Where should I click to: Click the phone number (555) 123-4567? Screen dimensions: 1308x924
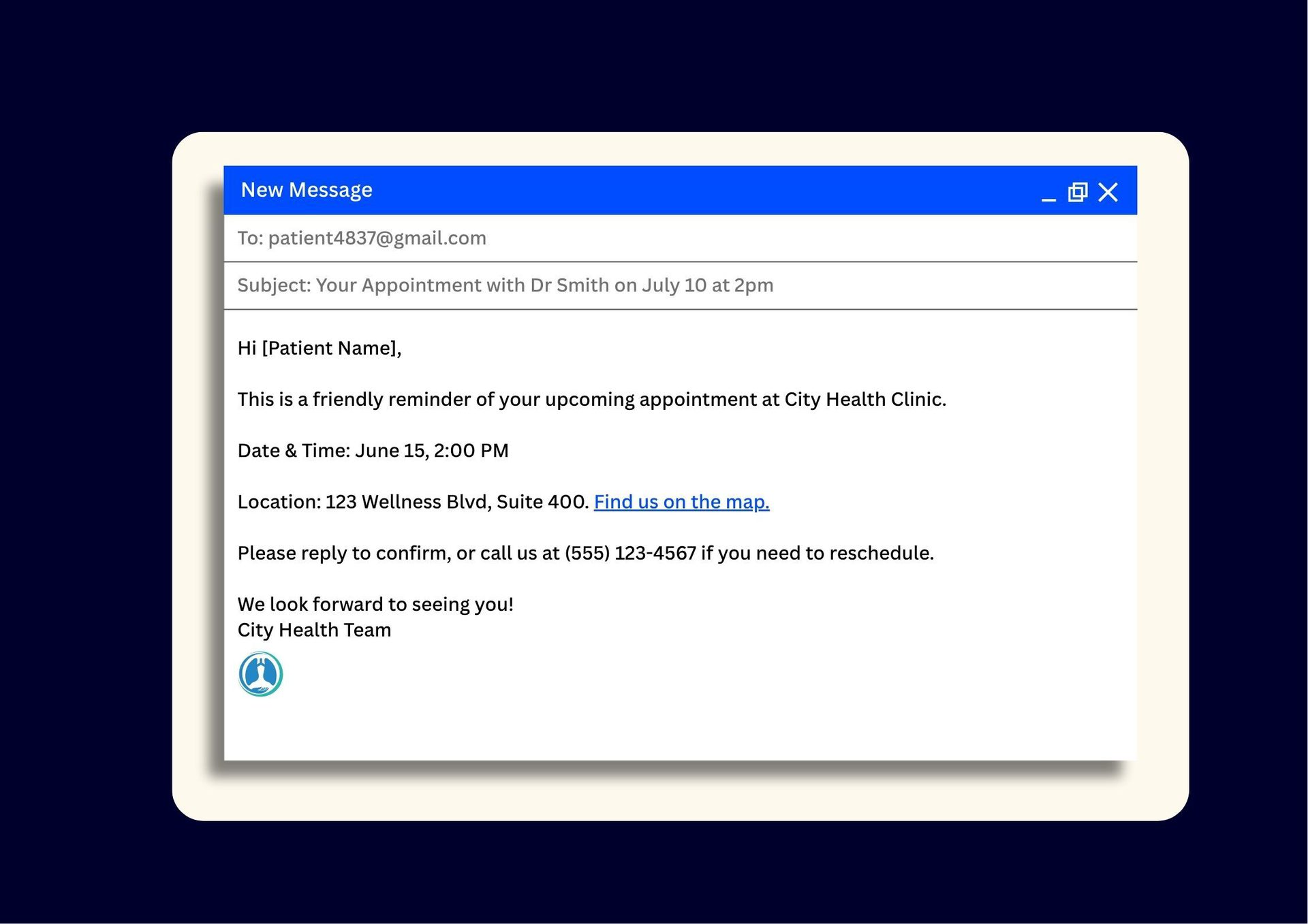pyautogui.click(x=630, y=553)
